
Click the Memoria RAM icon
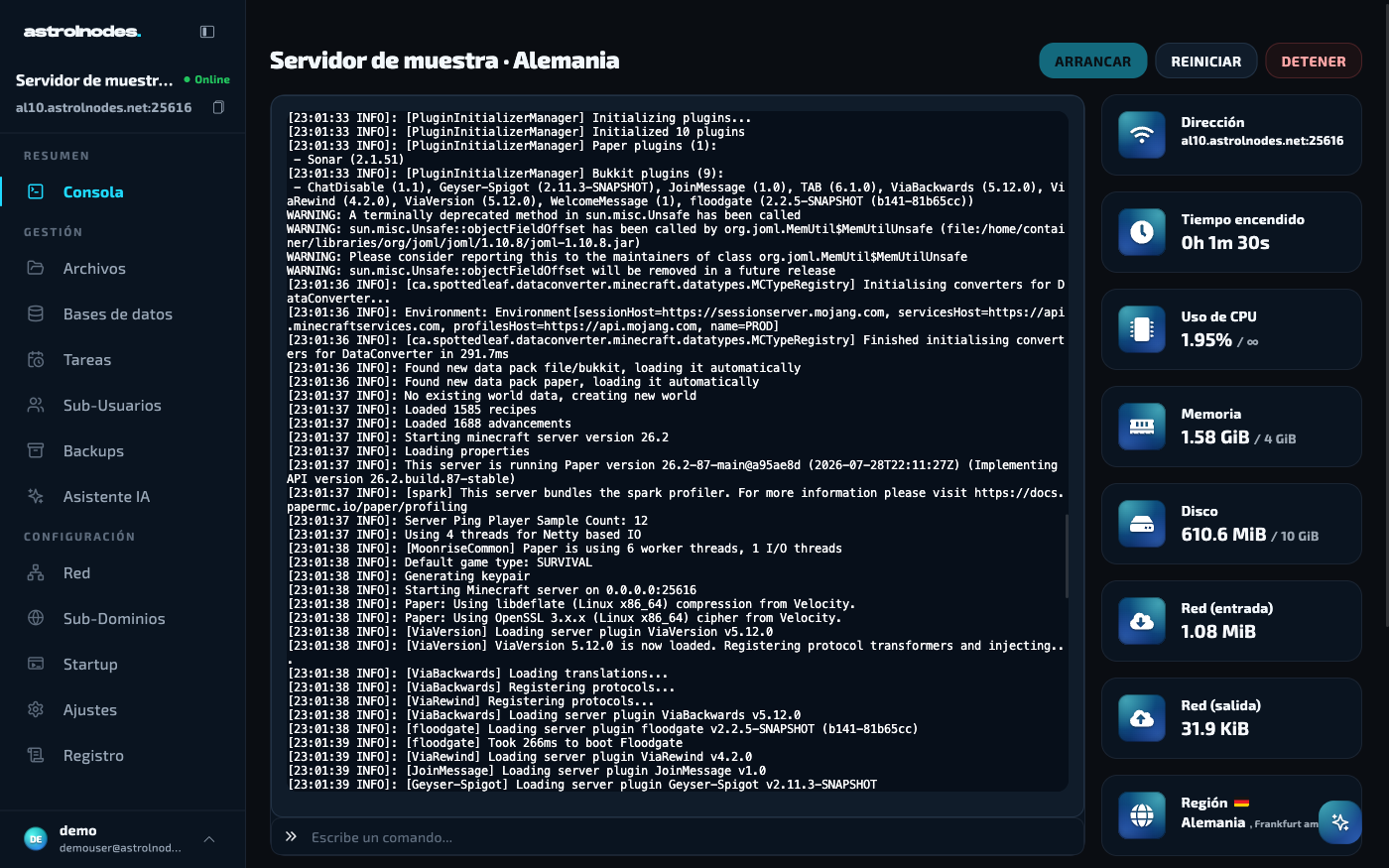1142,427
